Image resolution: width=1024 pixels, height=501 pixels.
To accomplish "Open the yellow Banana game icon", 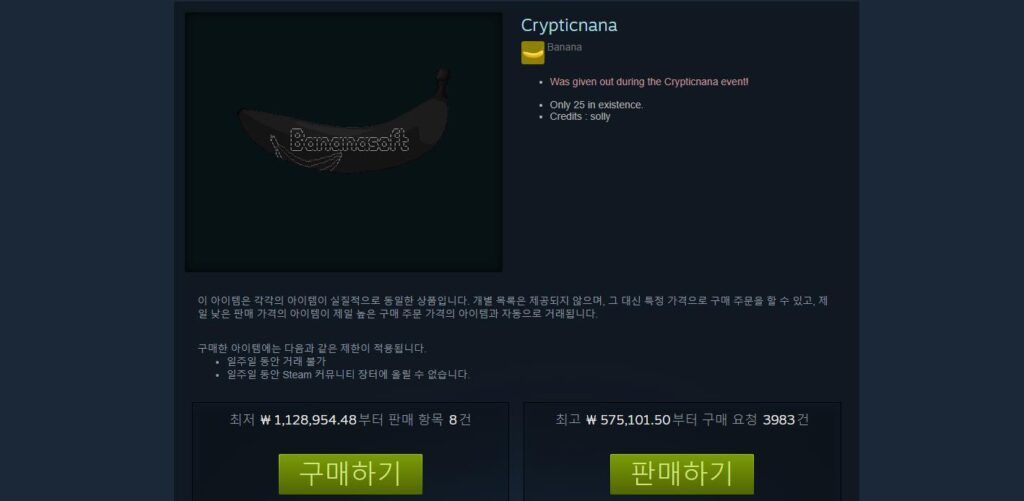I will click(x=533, y=52).
